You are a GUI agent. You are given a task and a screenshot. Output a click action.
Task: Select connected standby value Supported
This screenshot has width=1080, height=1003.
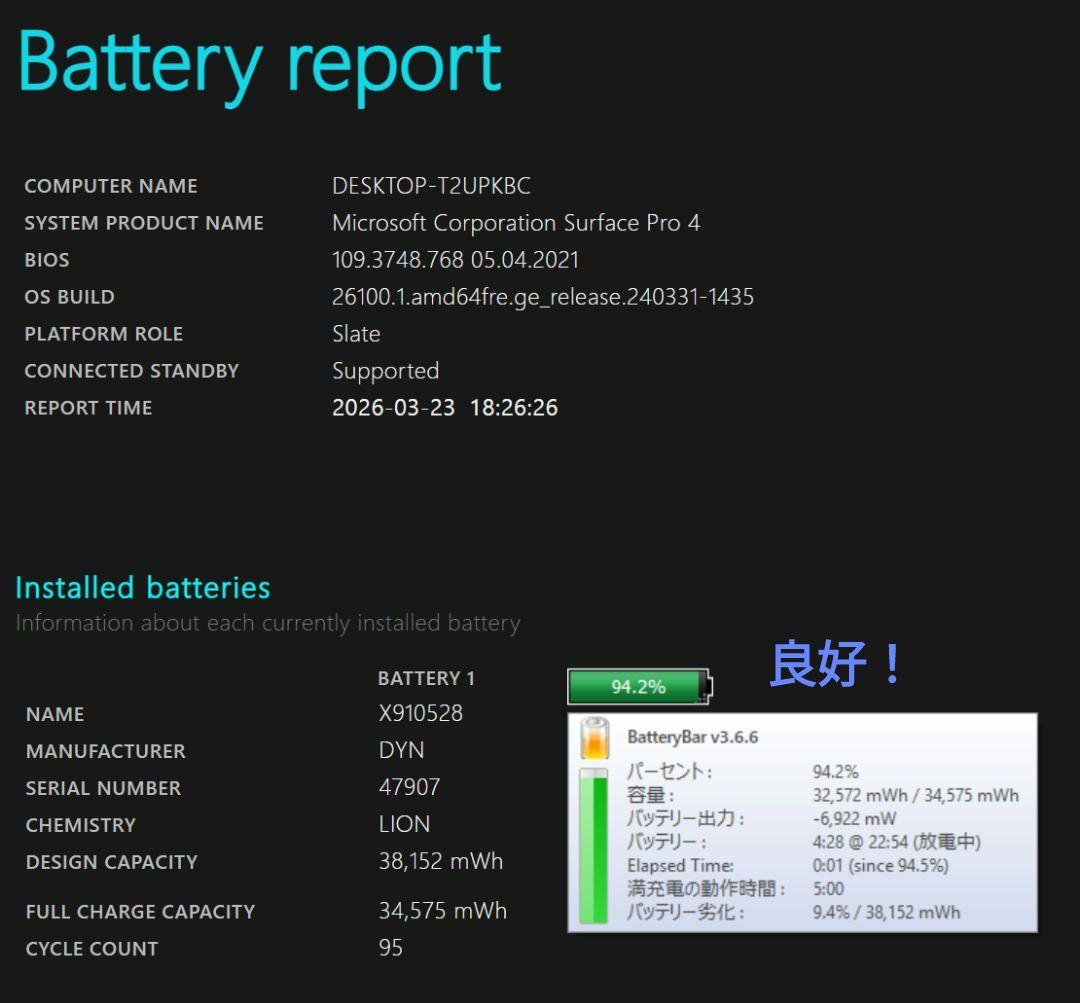point(386,371)
